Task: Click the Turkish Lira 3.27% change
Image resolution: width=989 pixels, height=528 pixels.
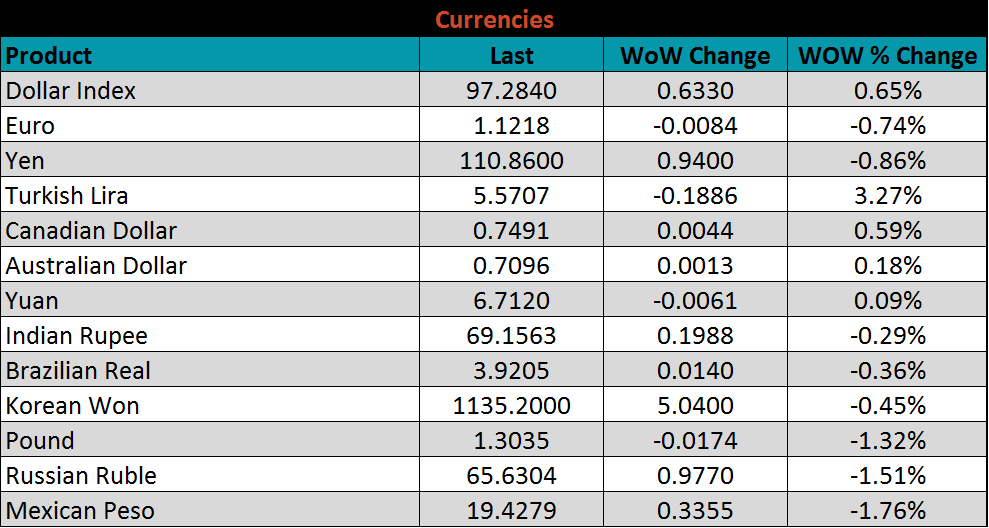Action: pyautogui.click(x=887, y=196)
